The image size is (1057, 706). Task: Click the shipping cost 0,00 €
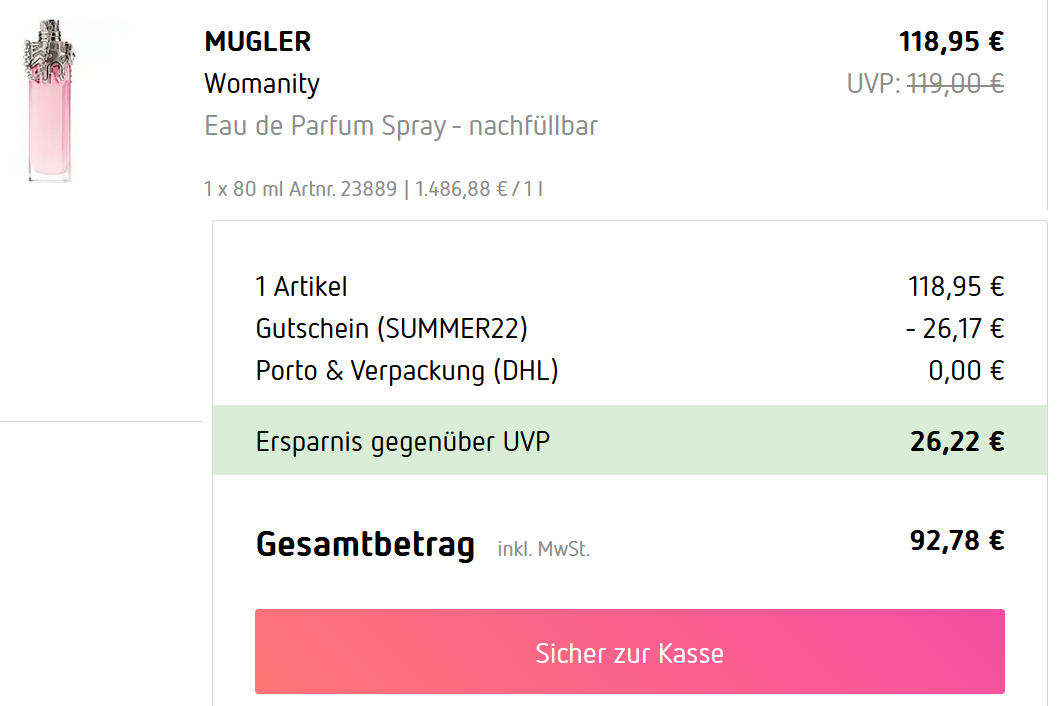pos(966,371)
